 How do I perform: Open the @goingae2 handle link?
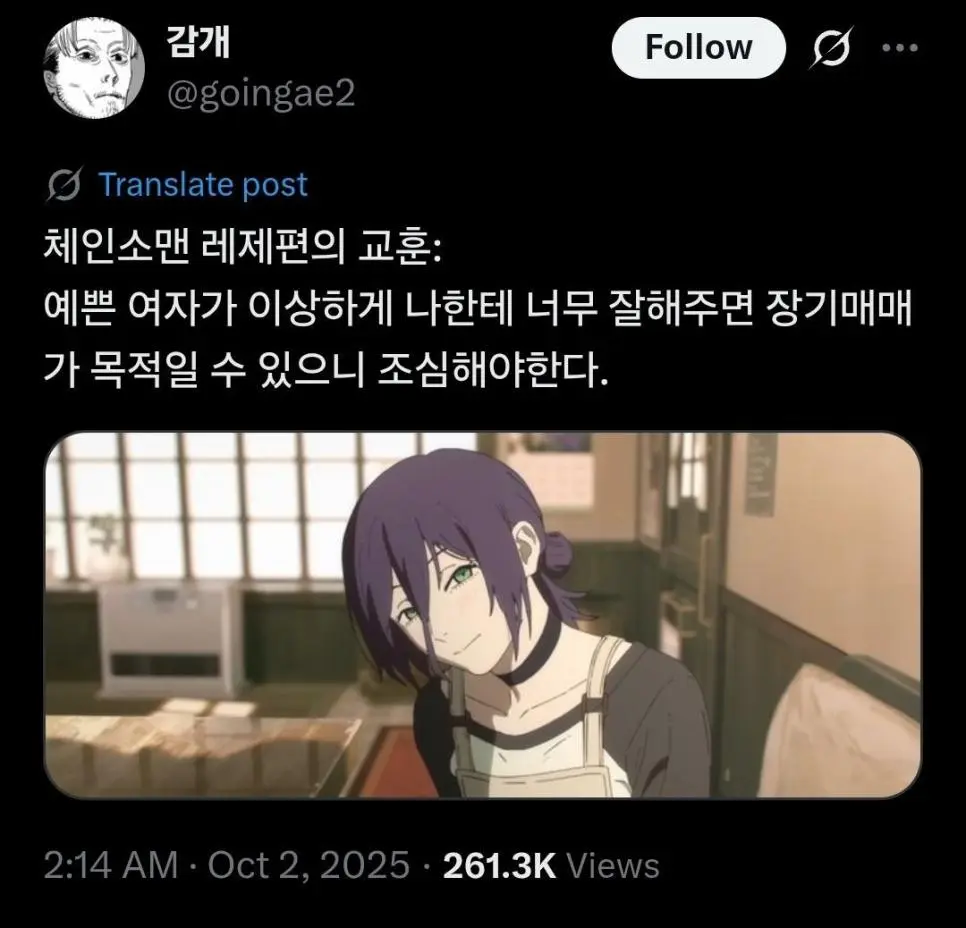(x=261, y=94)
